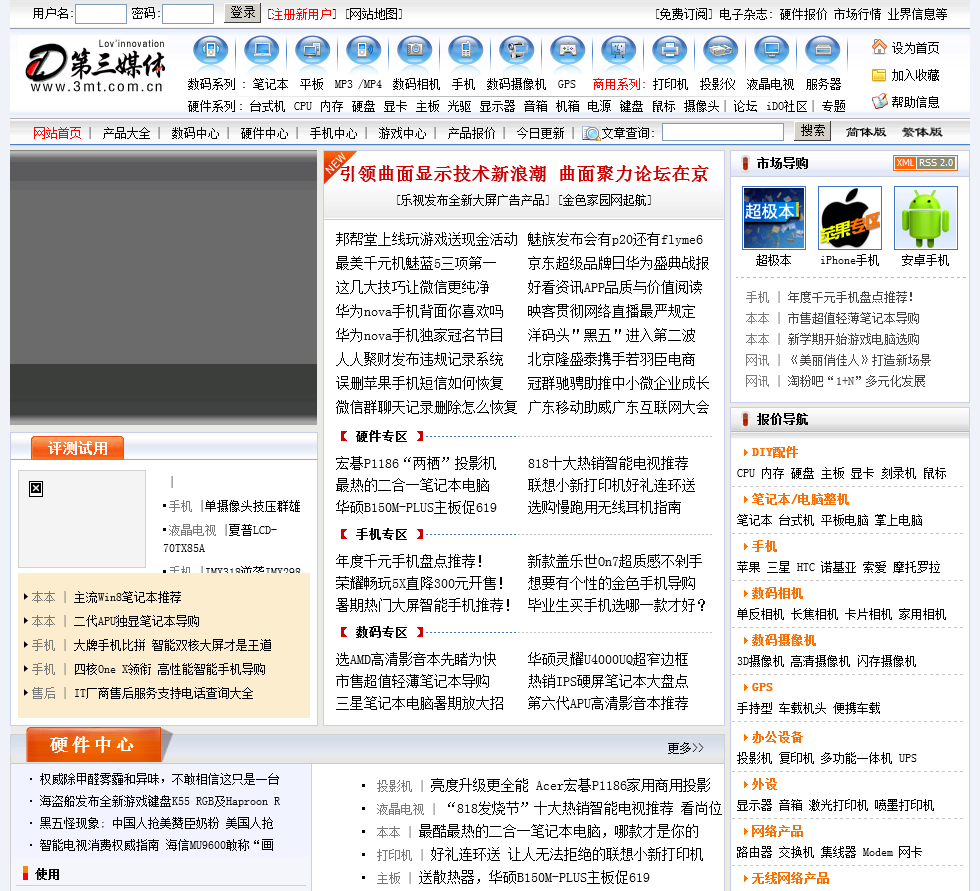Screen dimensions: 980x891
Task: Select the 数码中心 nav item
Action: [x=195, y=133]
